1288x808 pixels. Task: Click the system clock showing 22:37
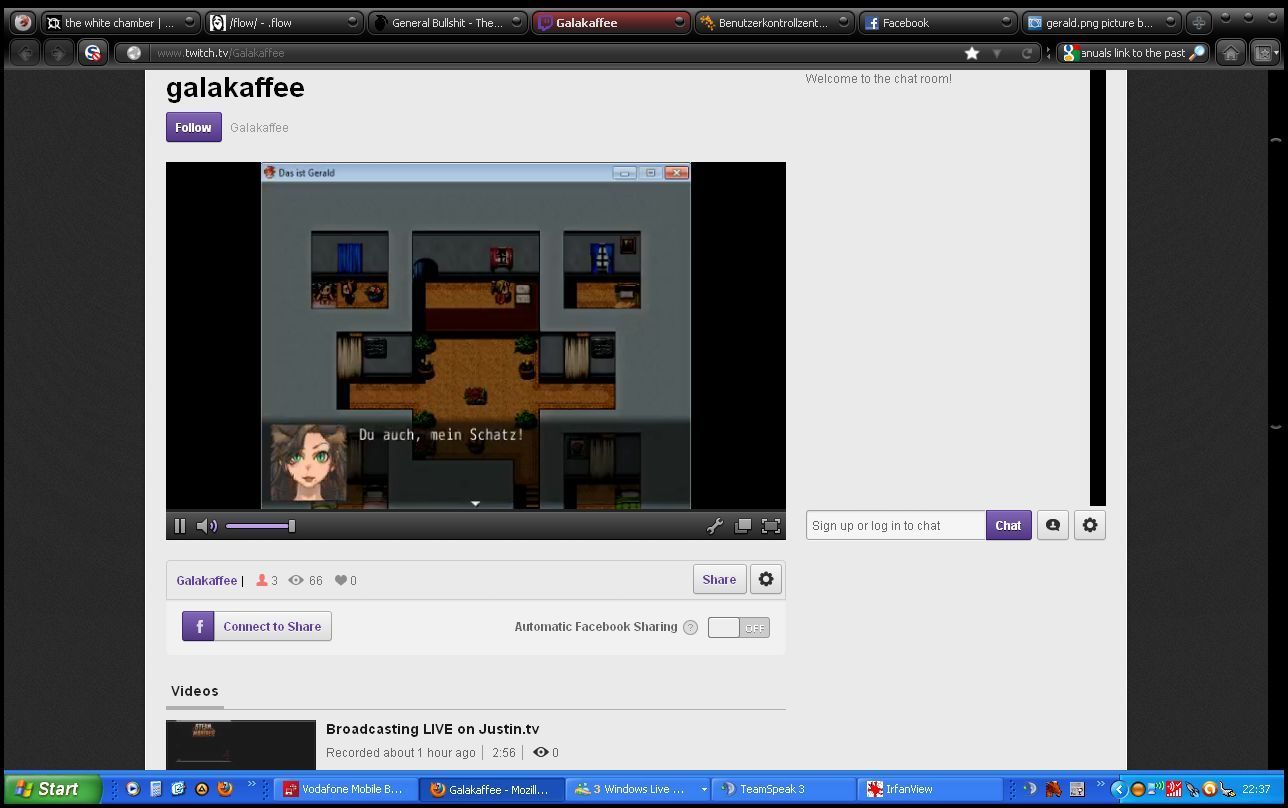pyautogui.click(x=1256, y=789)
